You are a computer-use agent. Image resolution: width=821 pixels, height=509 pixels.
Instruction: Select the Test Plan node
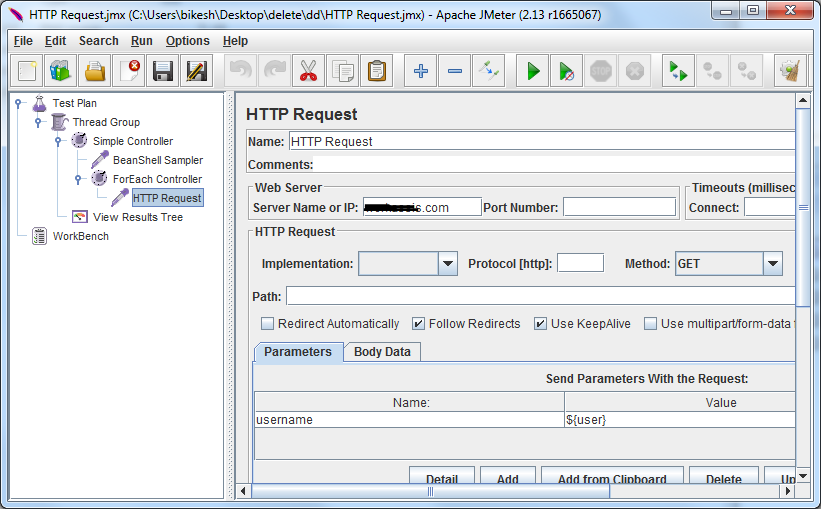(74, 103)
